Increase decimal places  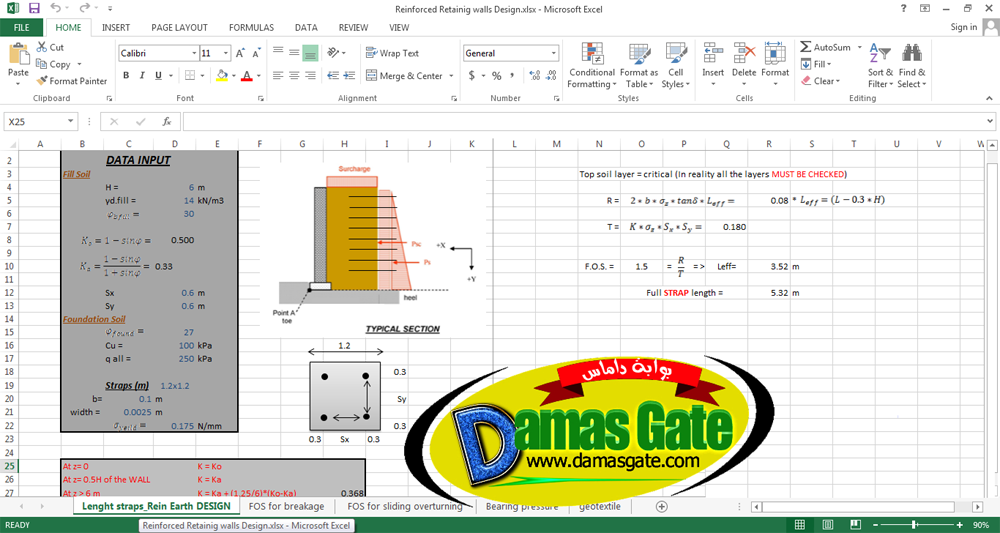pos(534,75)
